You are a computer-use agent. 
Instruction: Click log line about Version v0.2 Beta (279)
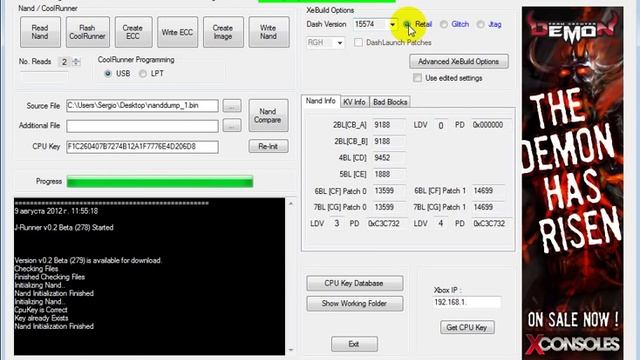[88, 260]
